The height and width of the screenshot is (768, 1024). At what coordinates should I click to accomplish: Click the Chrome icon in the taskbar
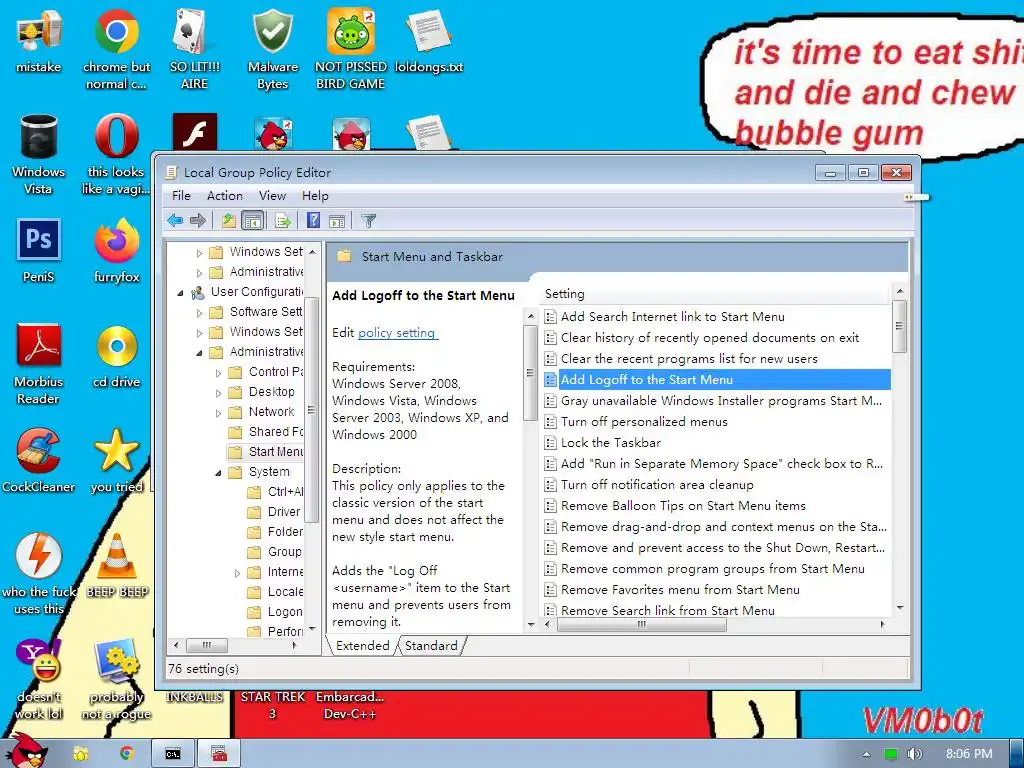(x=126, y=754)
